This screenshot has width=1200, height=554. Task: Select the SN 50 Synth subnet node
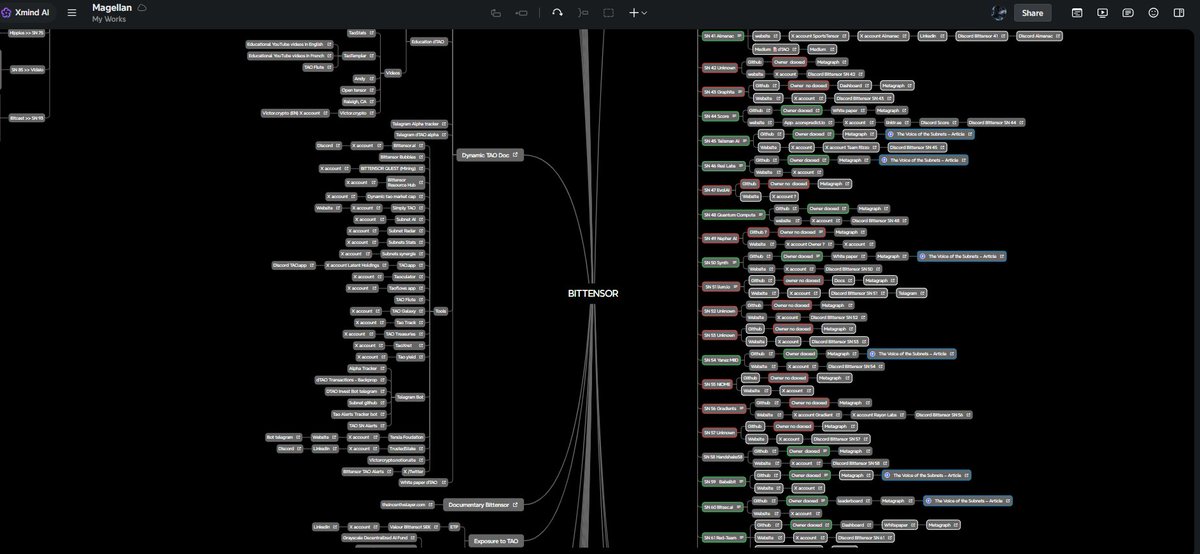[720, 263]
